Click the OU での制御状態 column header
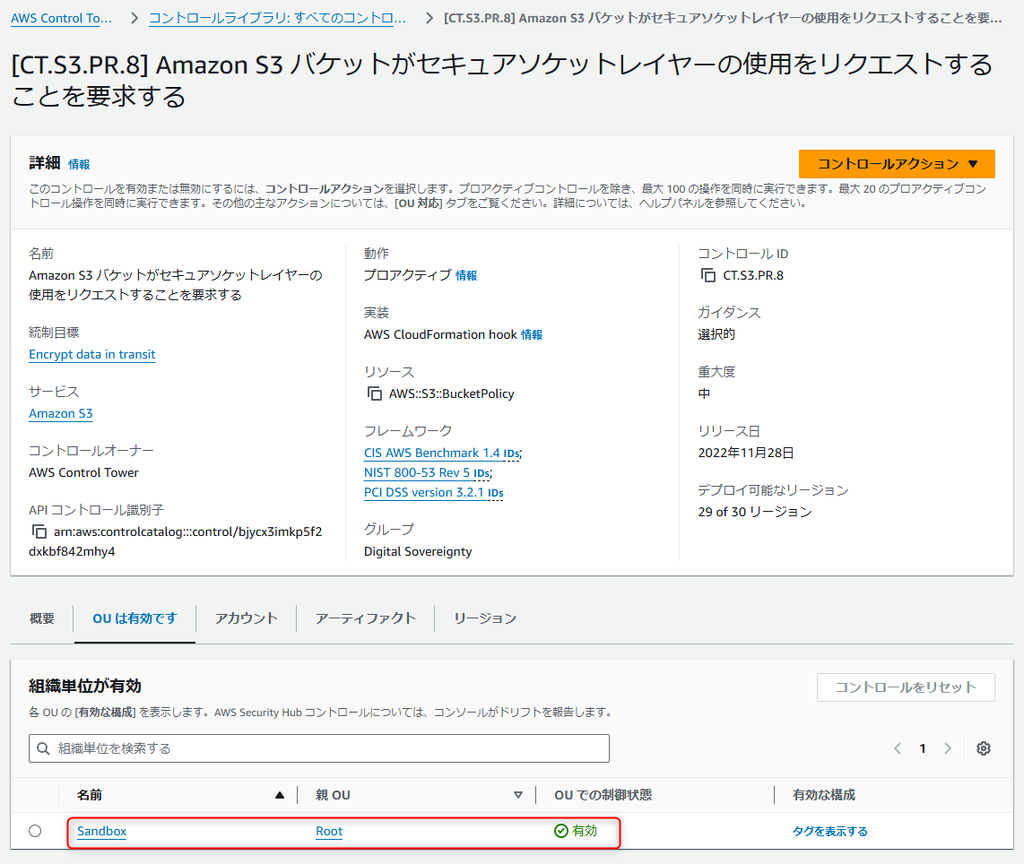This screenshot has height=864, width=1024. tap(603, 795)
